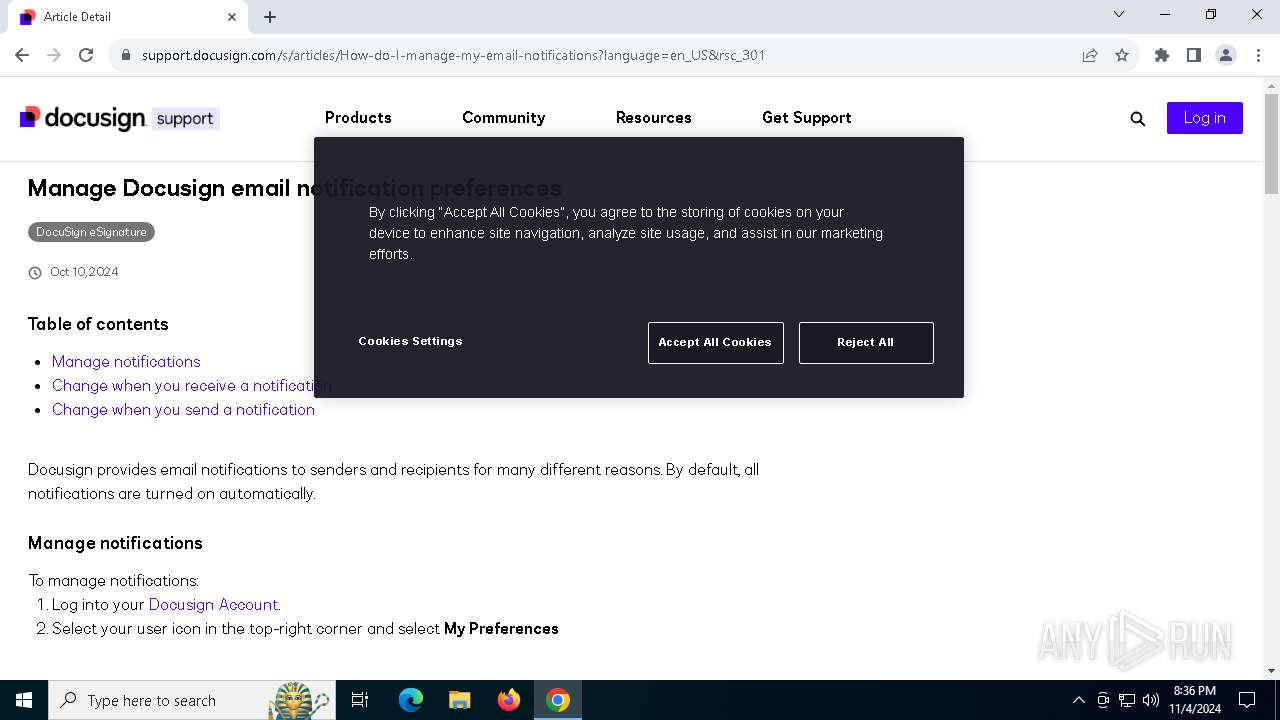Open the Products menu
This screenshot has width=1280, height=720.
358,118
